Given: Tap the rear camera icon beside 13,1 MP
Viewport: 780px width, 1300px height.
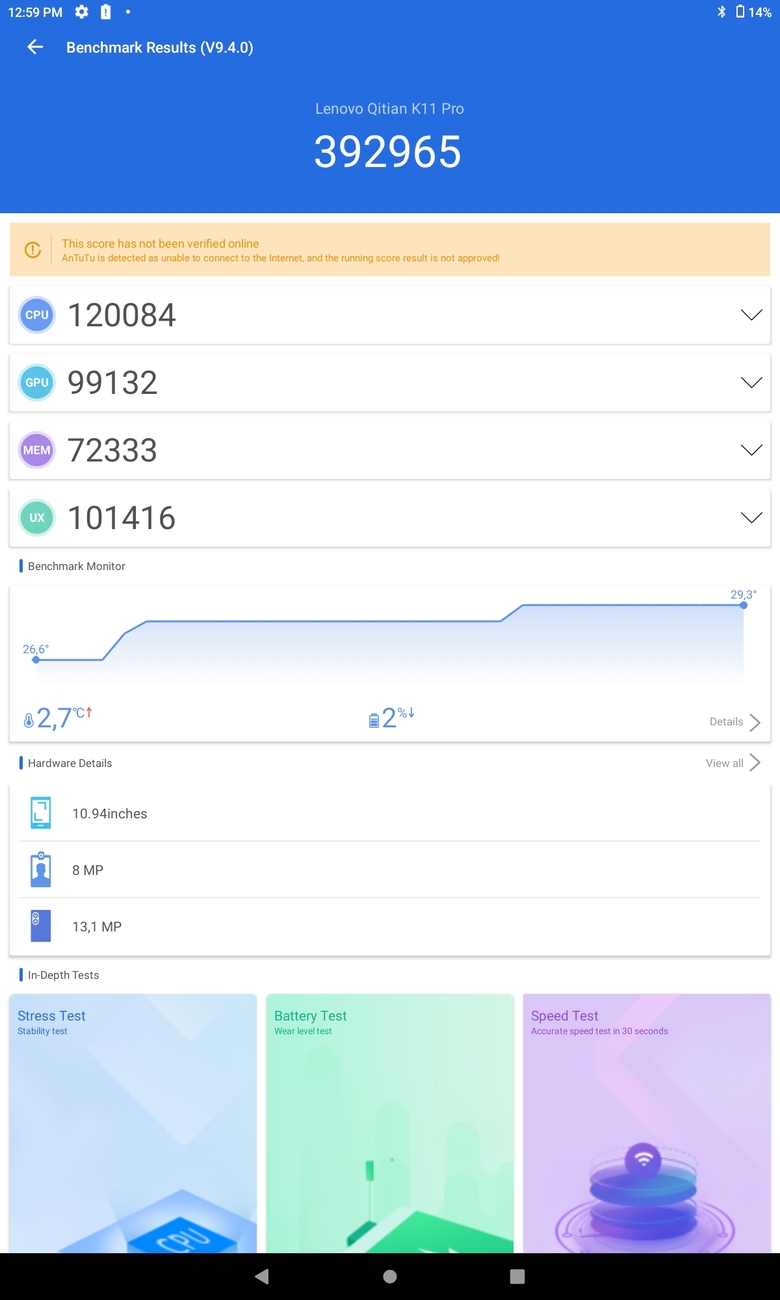Looking at the screenshot, I should 40,926.
